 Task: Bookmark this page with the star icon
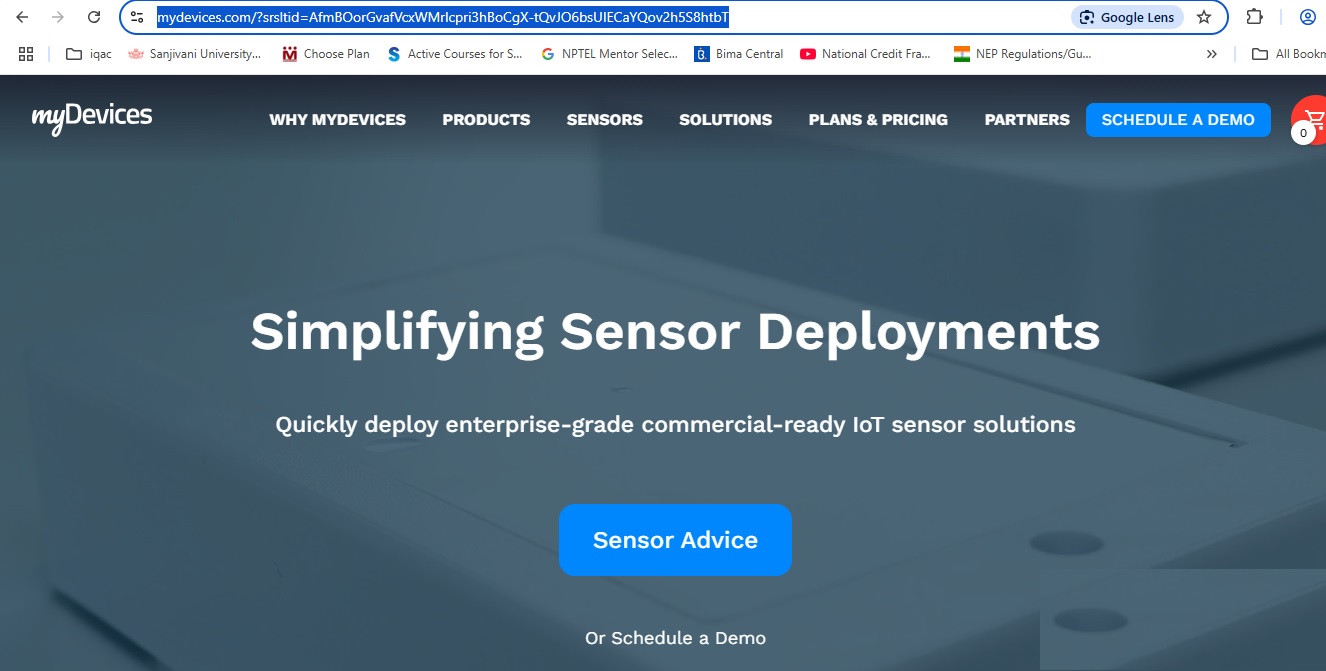1204,17
